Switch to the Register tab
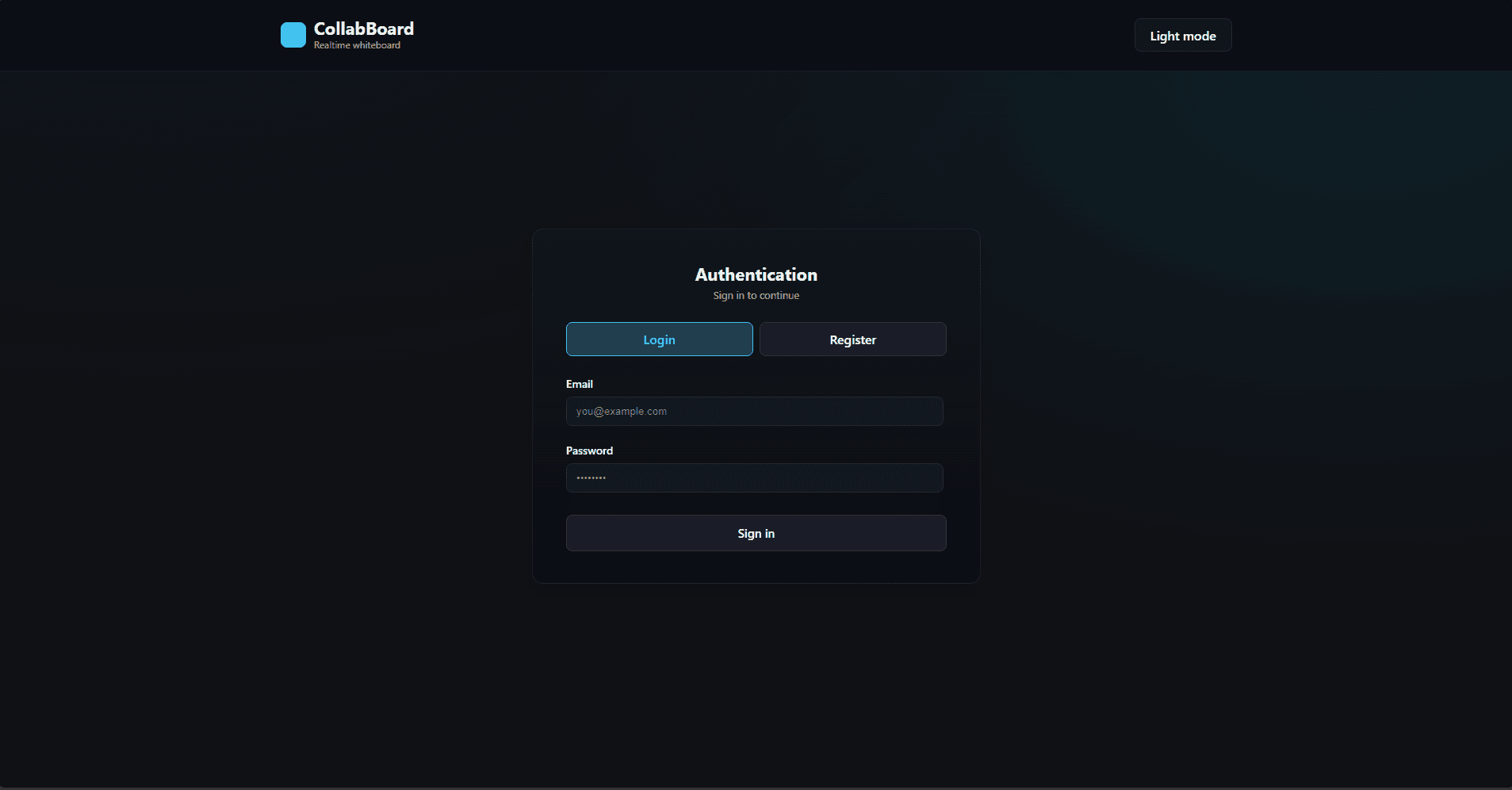The image size is (1512, 790). point(853,339)
